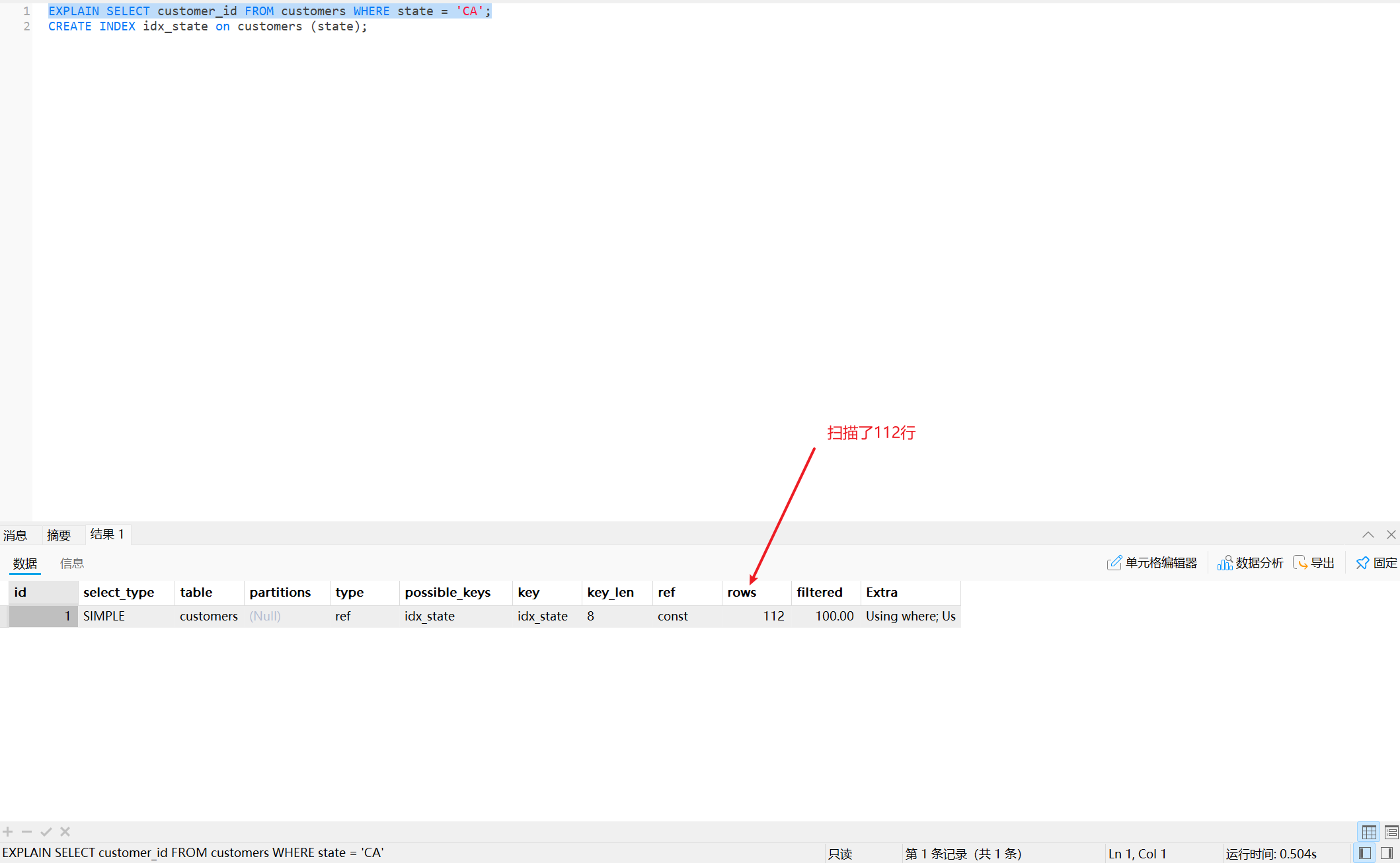Click the CREATE INDEX line in editor
Image resolution: width=1400 pixels, height=863 pixels.
coord(208,26)
